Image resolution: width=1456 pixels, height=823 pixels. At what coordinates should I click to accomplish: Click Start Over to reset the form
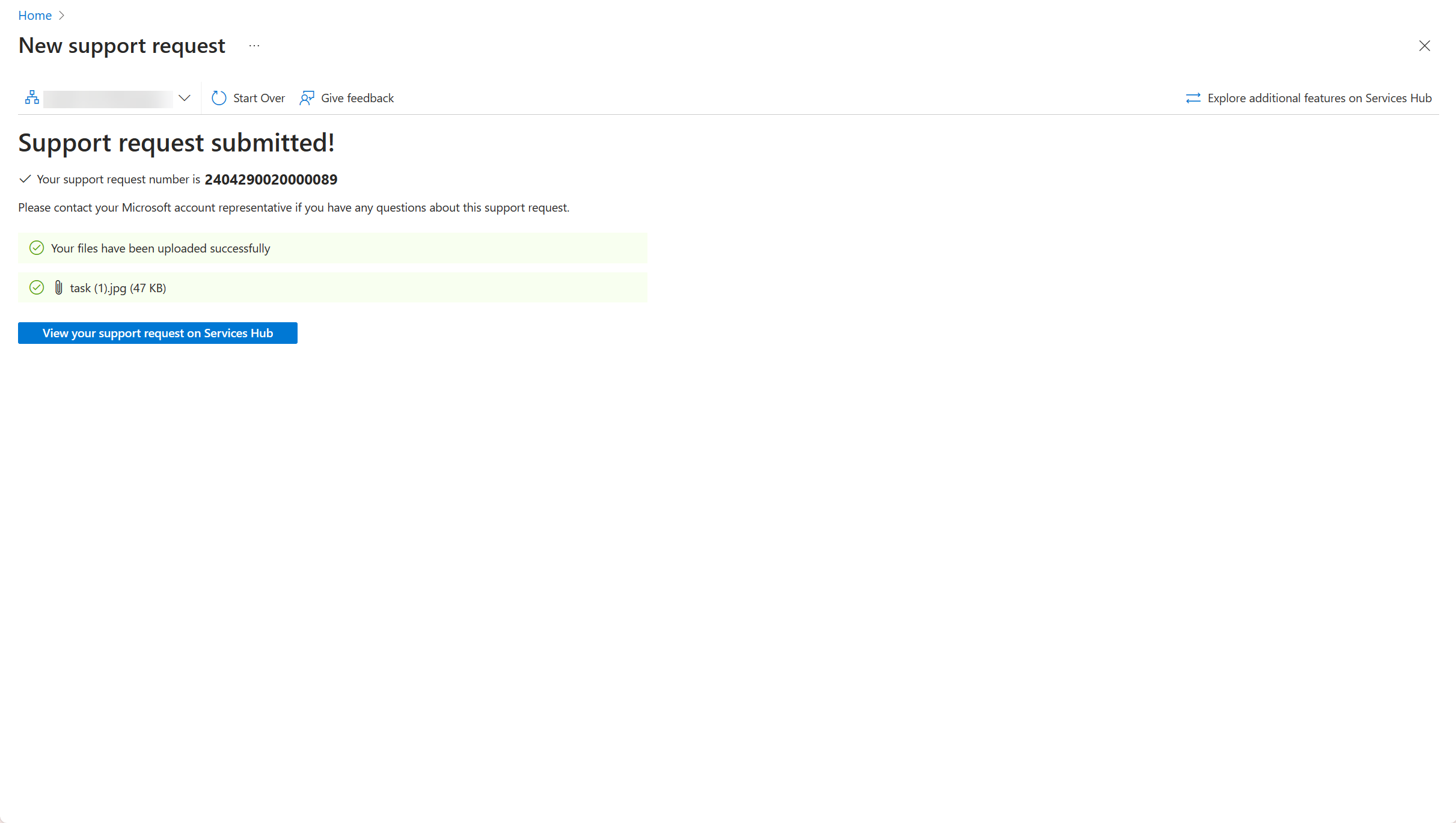[x=244, y=97]
